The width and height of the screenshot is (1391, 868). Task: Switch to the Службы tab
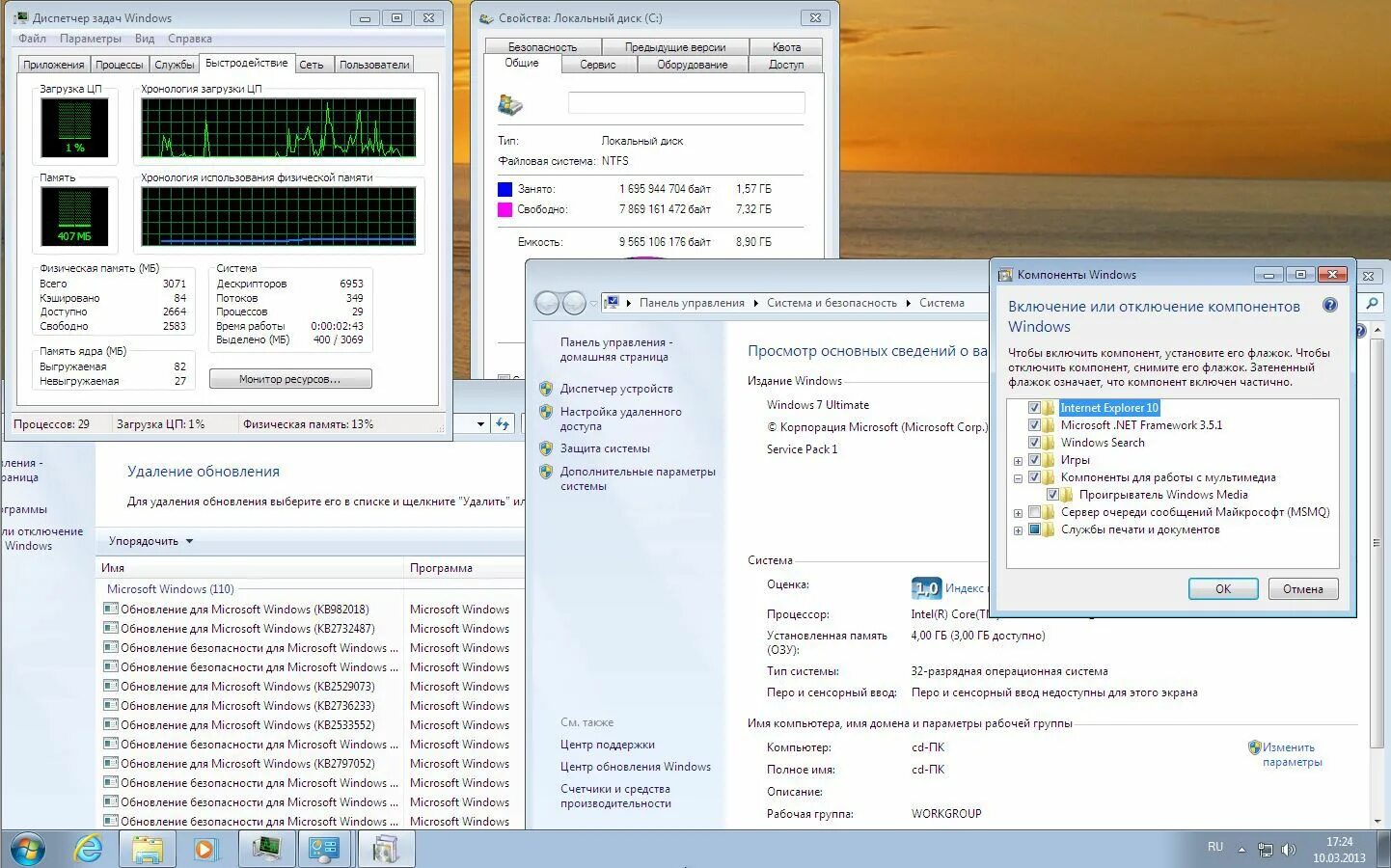click(175, 65)
